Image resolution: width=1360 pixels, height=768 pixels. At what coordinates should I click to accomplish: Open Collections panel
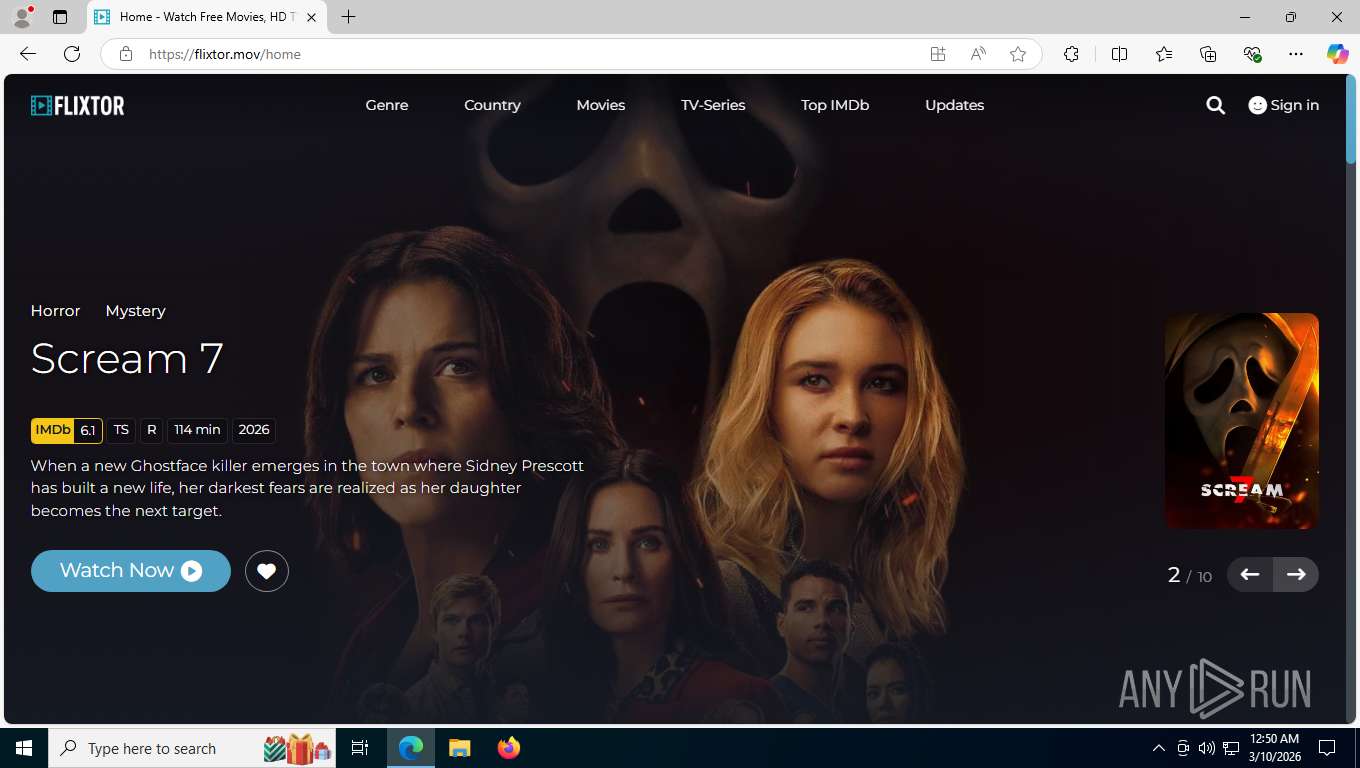point(1208,54)
